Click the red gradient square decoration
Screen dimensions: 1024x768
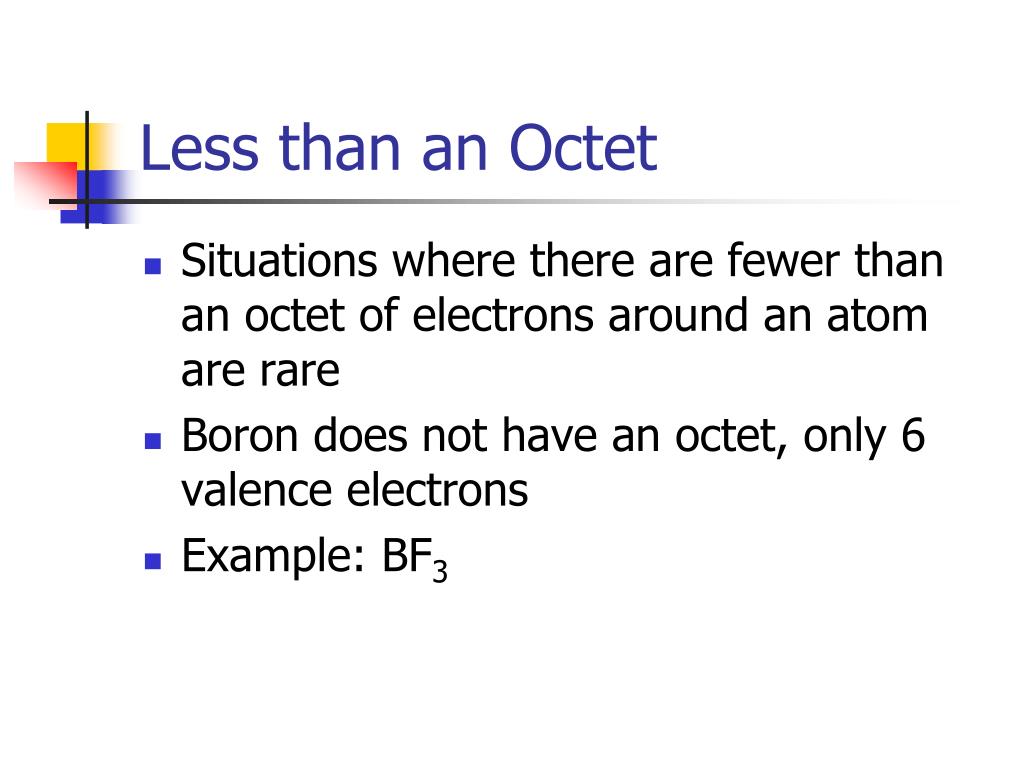[46, 185]
